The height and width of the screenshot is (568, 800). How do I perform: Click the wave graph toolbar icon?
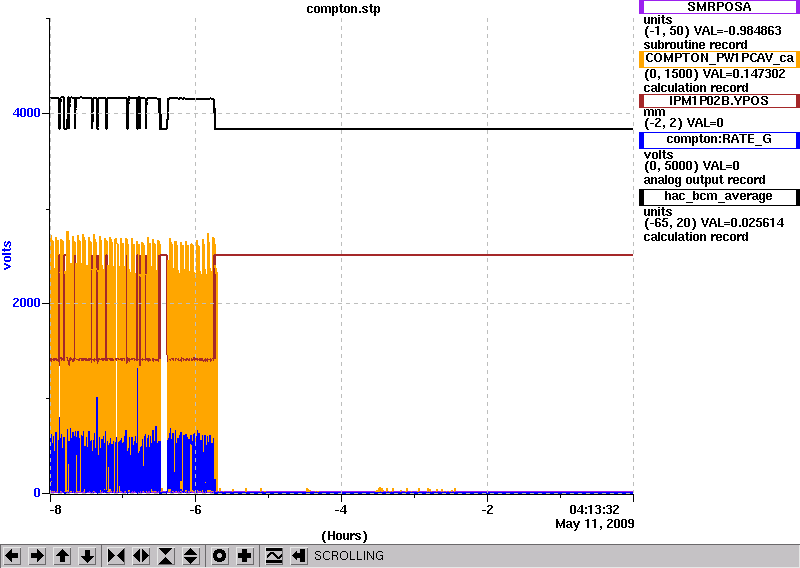(274, 555)
